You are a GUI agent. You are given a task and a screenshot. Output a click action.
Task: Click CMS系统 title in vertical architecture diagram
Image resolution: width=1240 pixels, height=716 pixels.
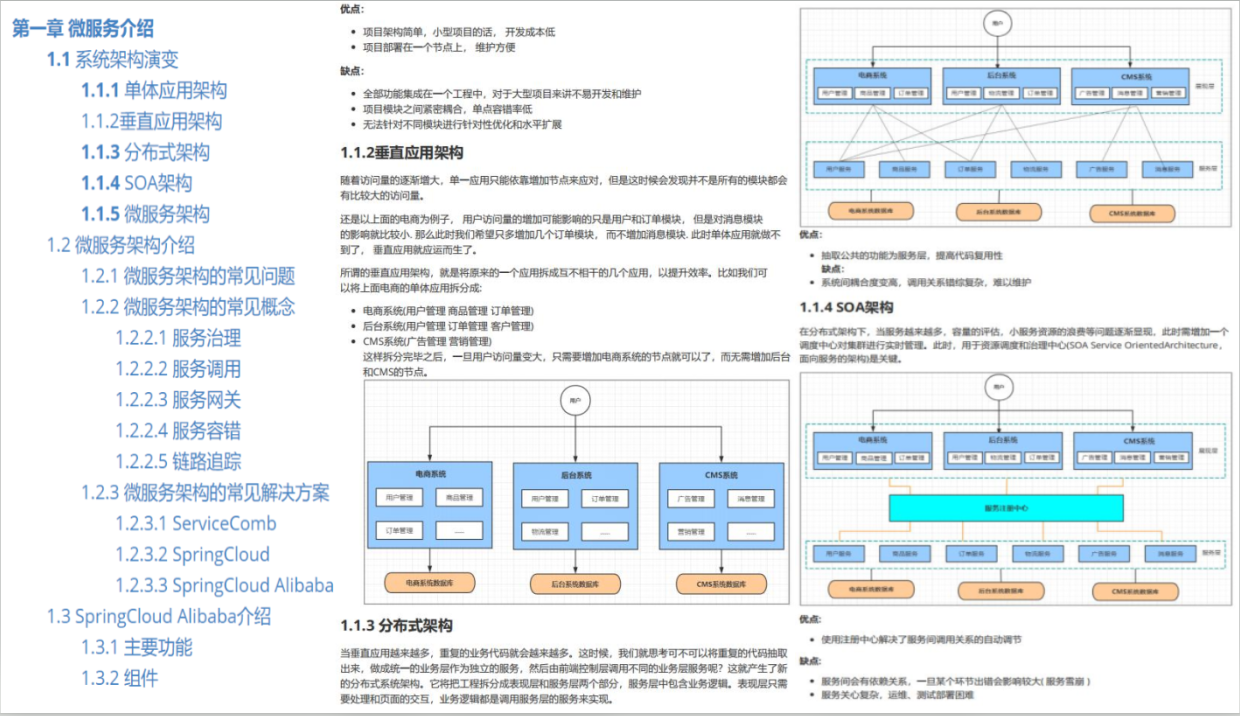click(x=722, y=474)
